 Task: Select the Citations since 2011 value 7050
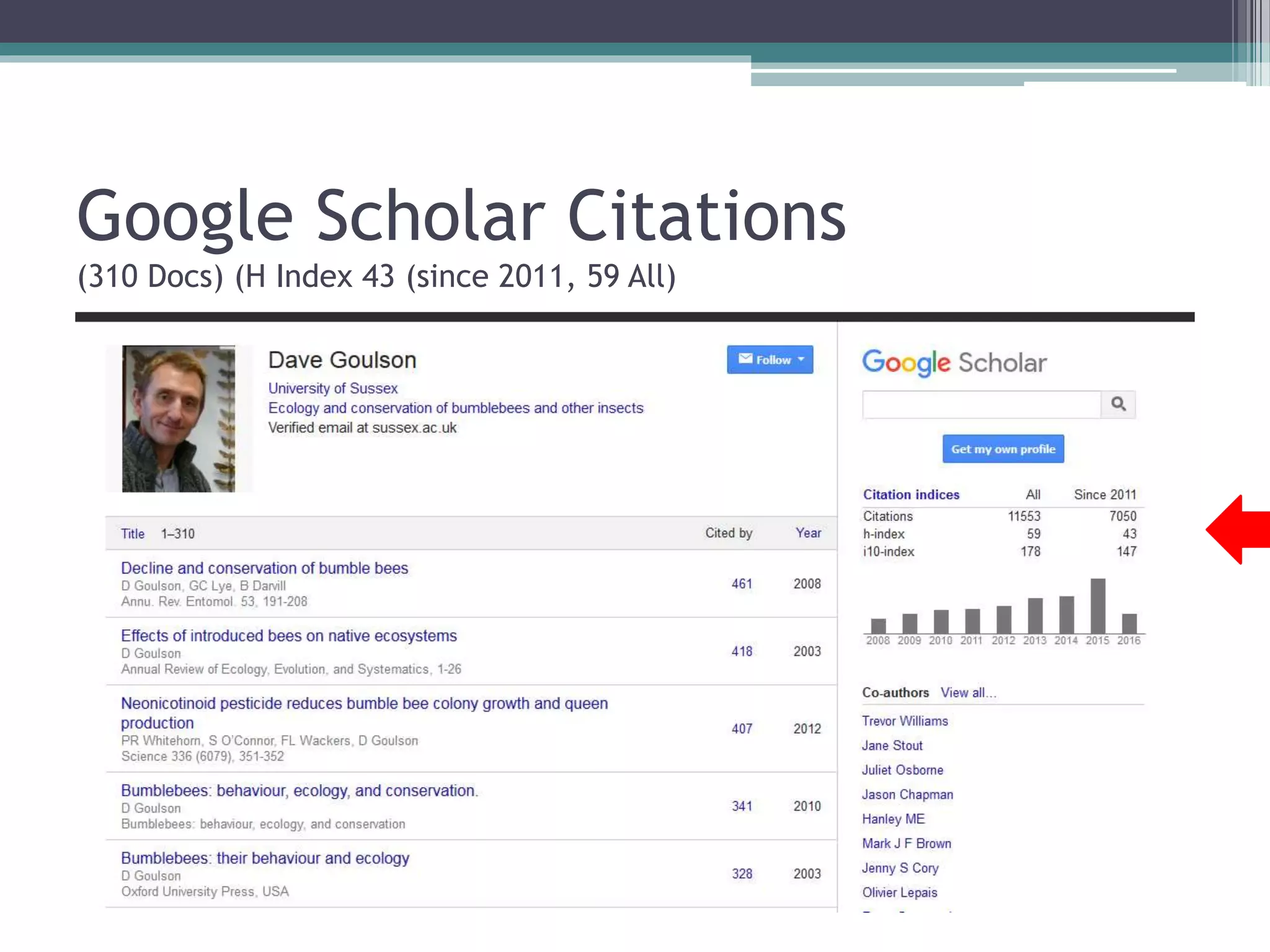[1122, 516]
